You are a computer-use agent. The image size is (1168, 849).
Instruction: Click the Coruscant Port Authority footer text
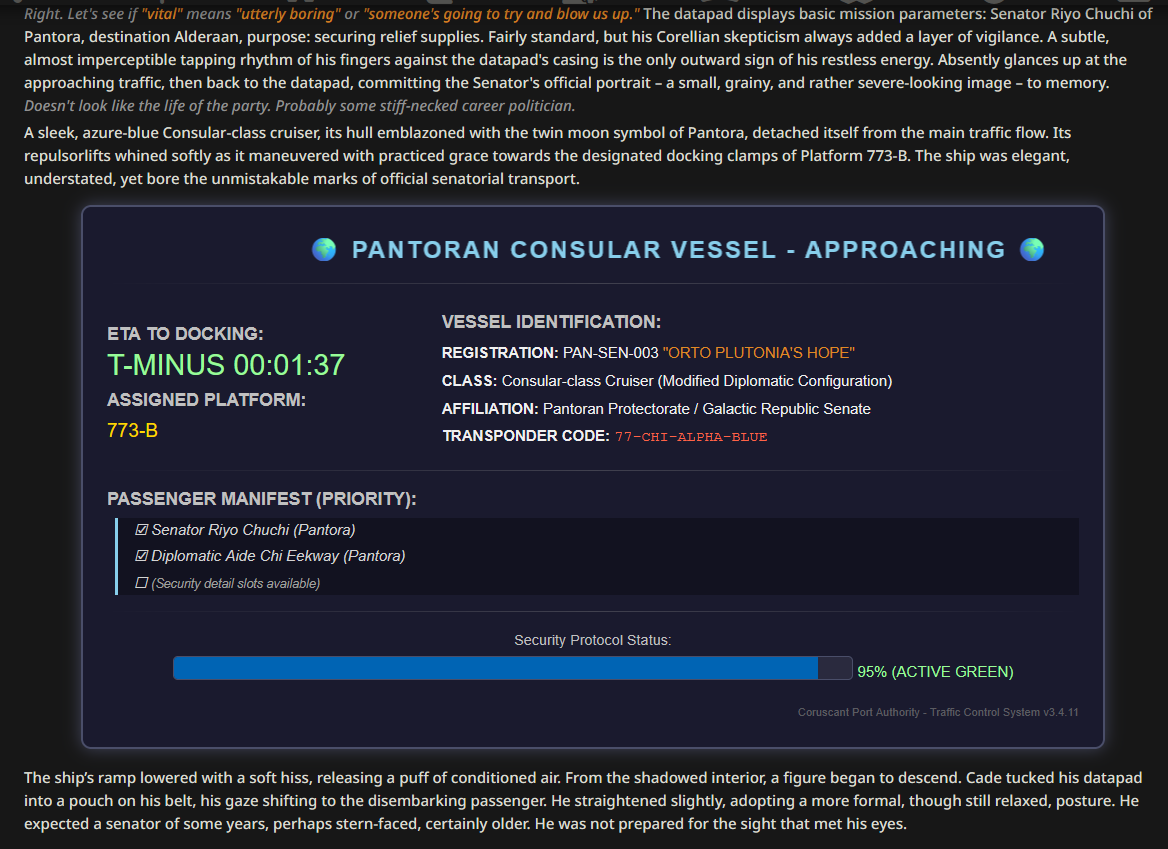938,713
